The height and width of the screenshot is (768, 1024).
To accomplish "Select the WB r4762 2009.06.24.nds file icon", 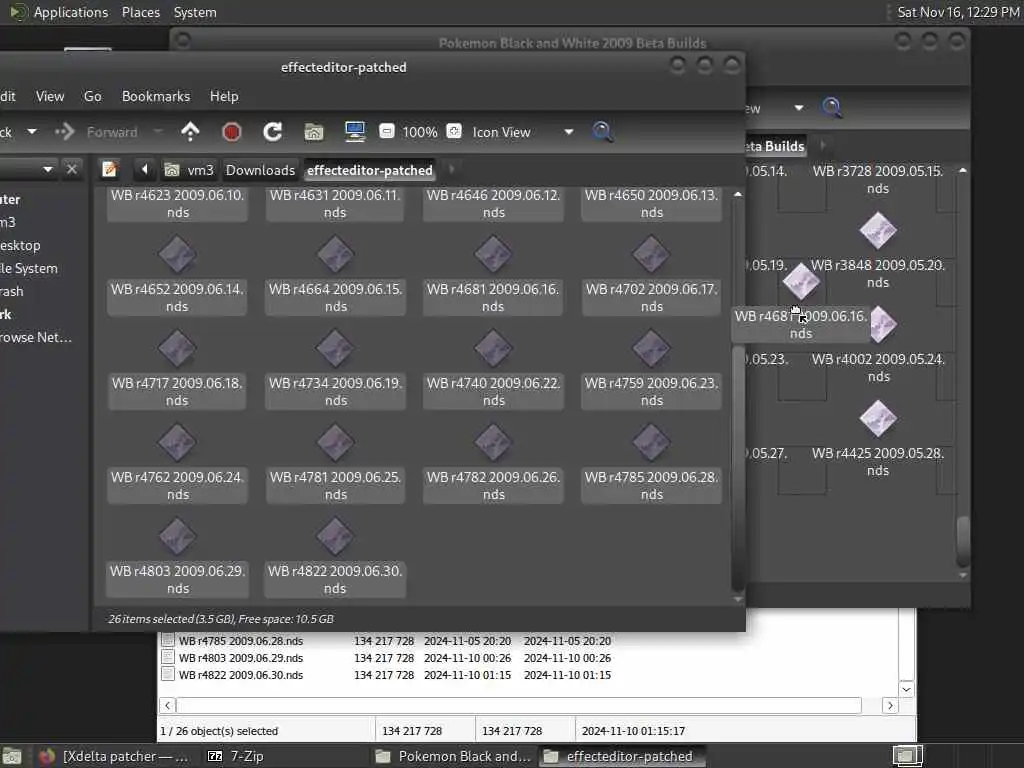I will (x=177, y=443).
